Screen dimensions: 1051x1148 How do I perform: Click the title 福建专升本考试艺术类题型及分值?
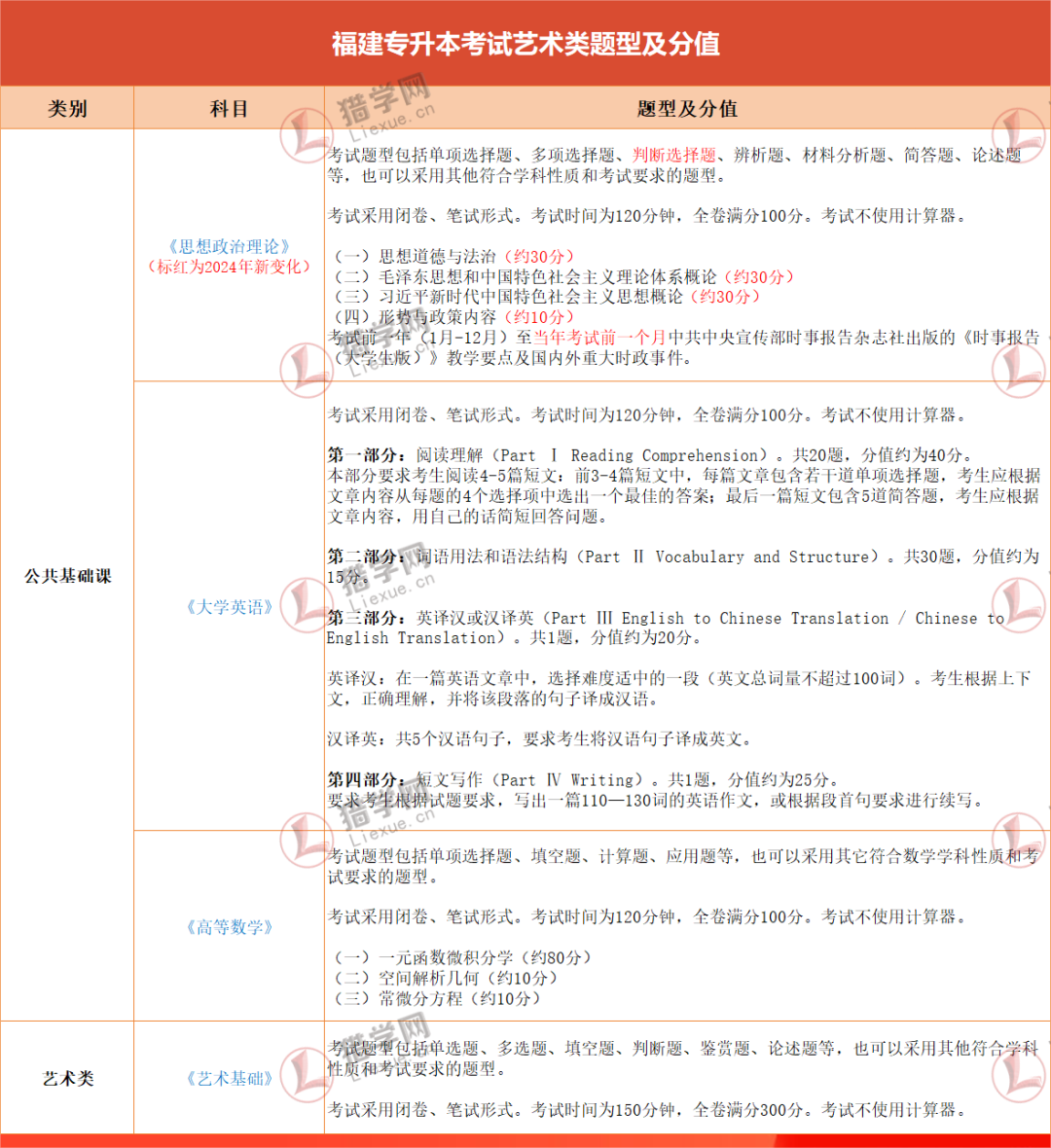525,44
